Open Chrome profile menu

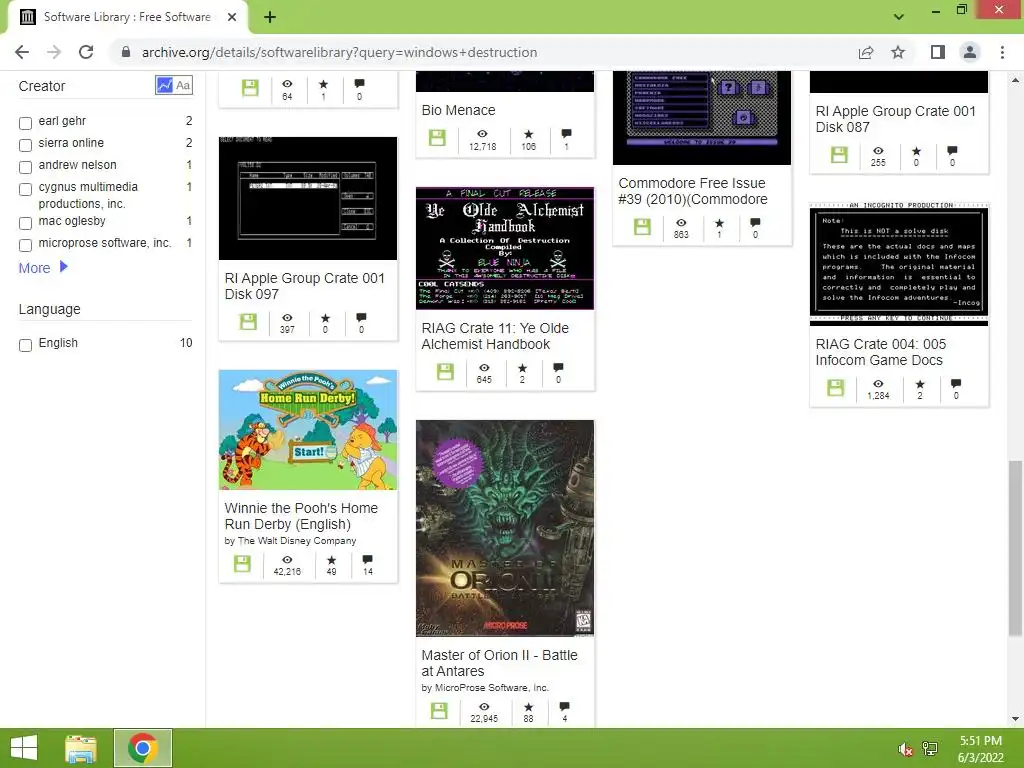pos(970,52)
